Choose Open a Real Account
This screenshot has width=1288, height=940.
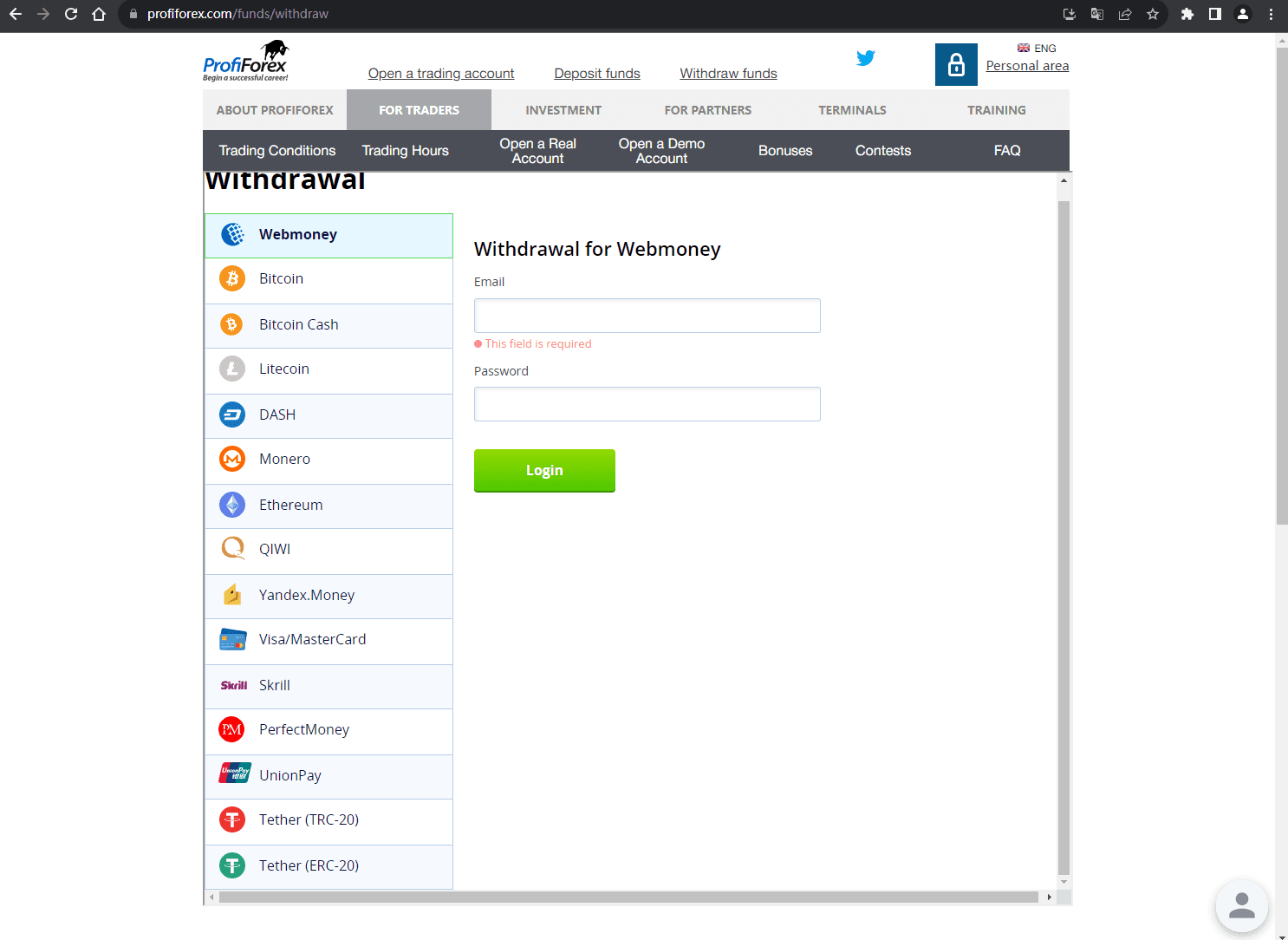point(538,151)
